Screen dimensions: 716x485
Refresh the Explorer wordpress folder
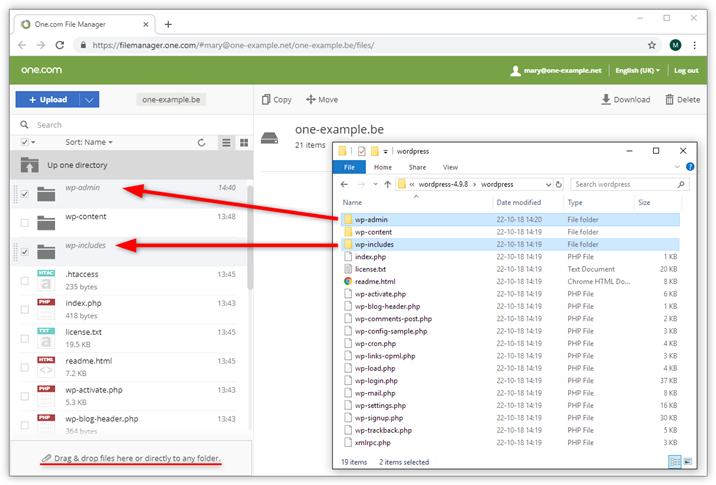(559, 185)
